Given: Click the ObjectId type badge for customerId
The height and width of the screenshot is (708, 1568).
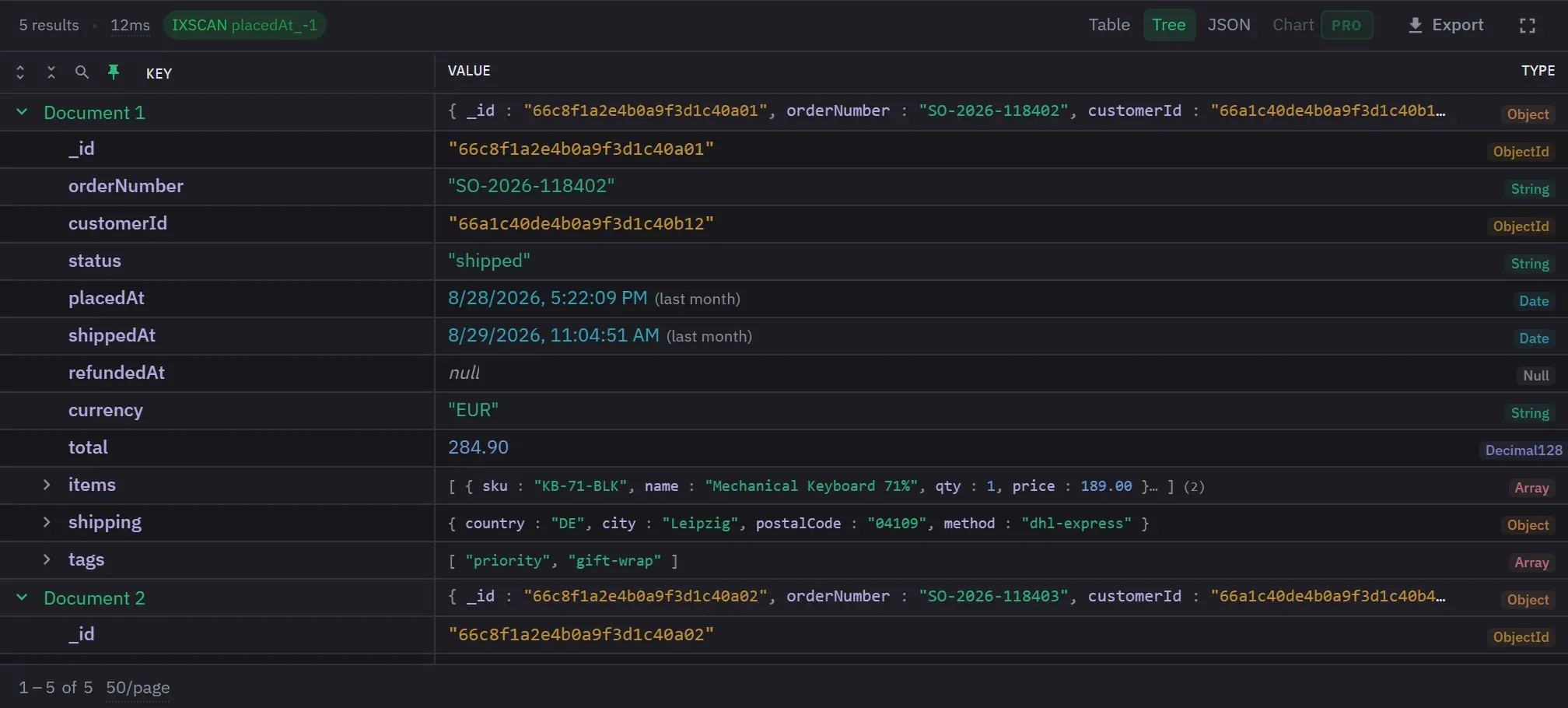Looking at the screenshot, I should pos(1521,226).
